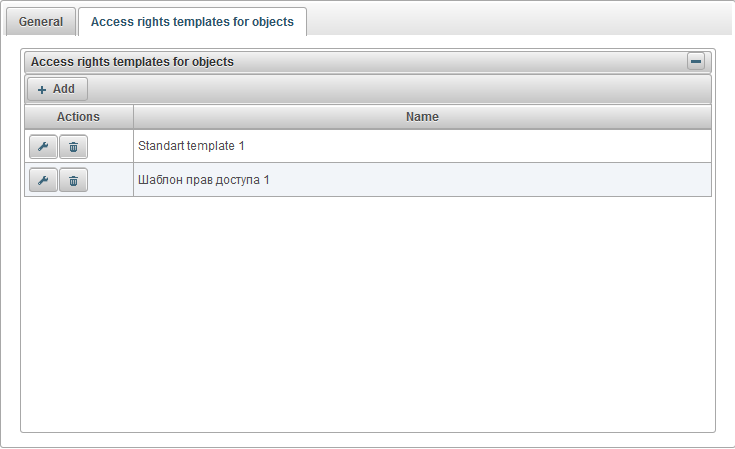Screen dimensions: 735x449
Task: Select the Шаблон прав доступа 1 row name
Action: click(x=204, y=180)
